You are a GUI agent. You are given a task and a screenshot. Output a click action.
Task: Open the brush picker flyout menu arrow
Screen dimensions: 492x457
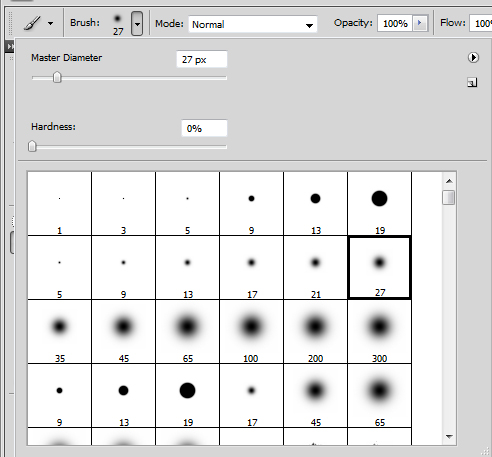[x=473, y=57]
